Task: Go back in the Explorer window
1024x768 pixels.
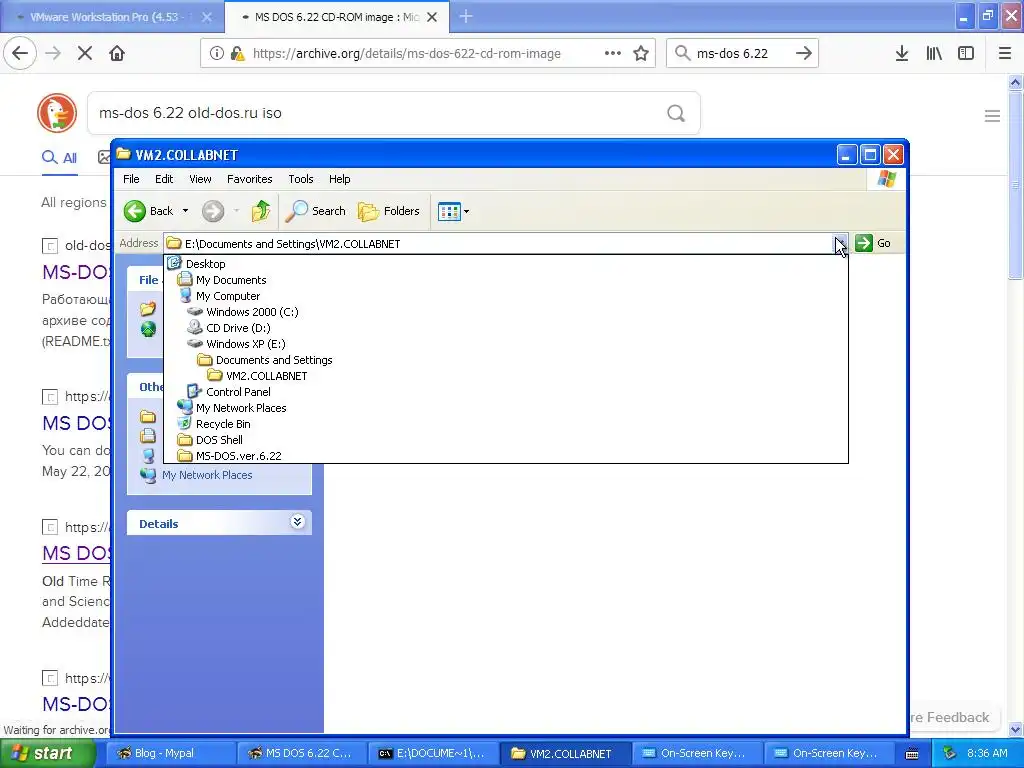Action: [x=149, y=211]
